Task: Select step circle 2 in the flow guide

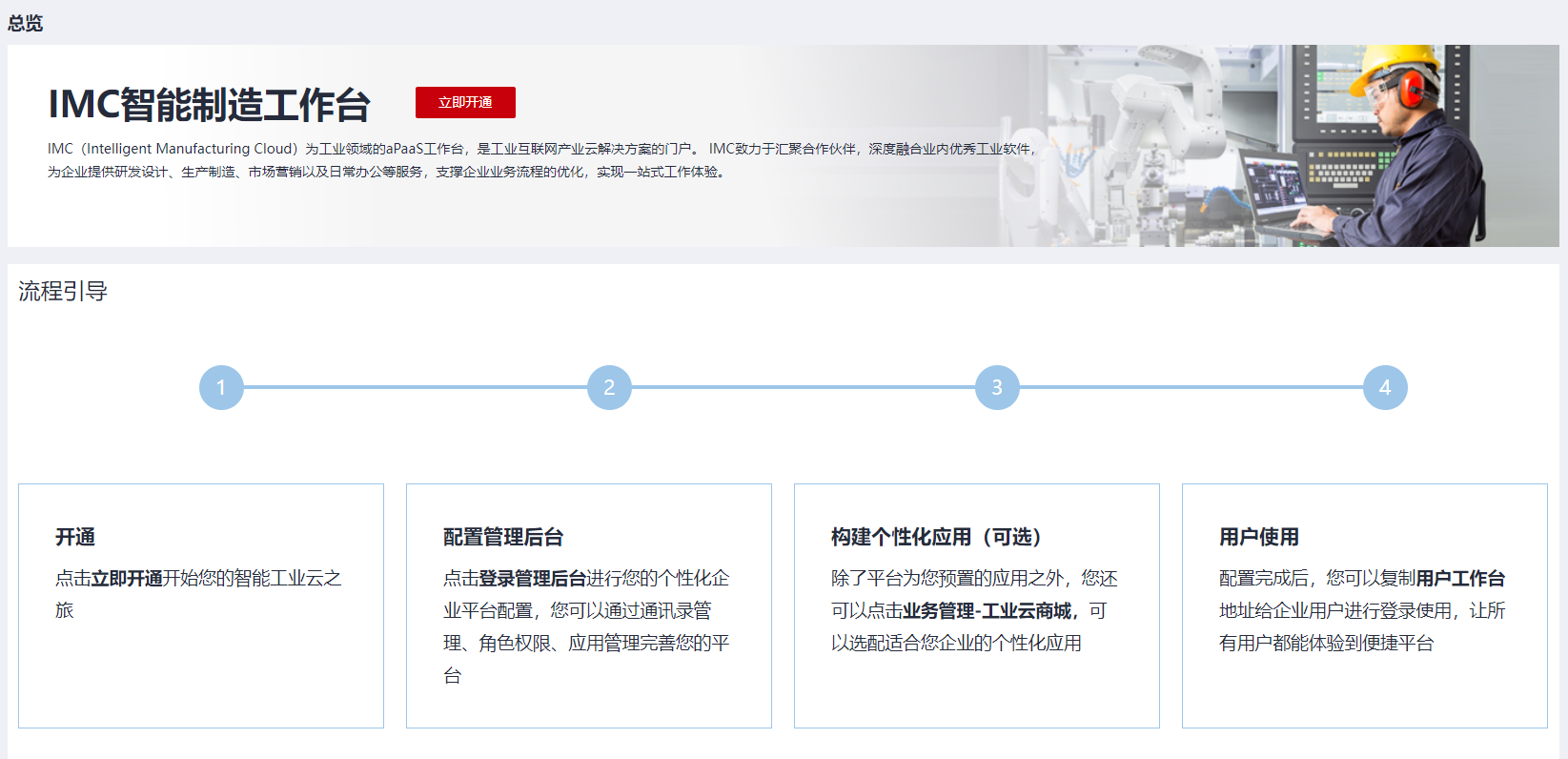Action: (609, 387)
